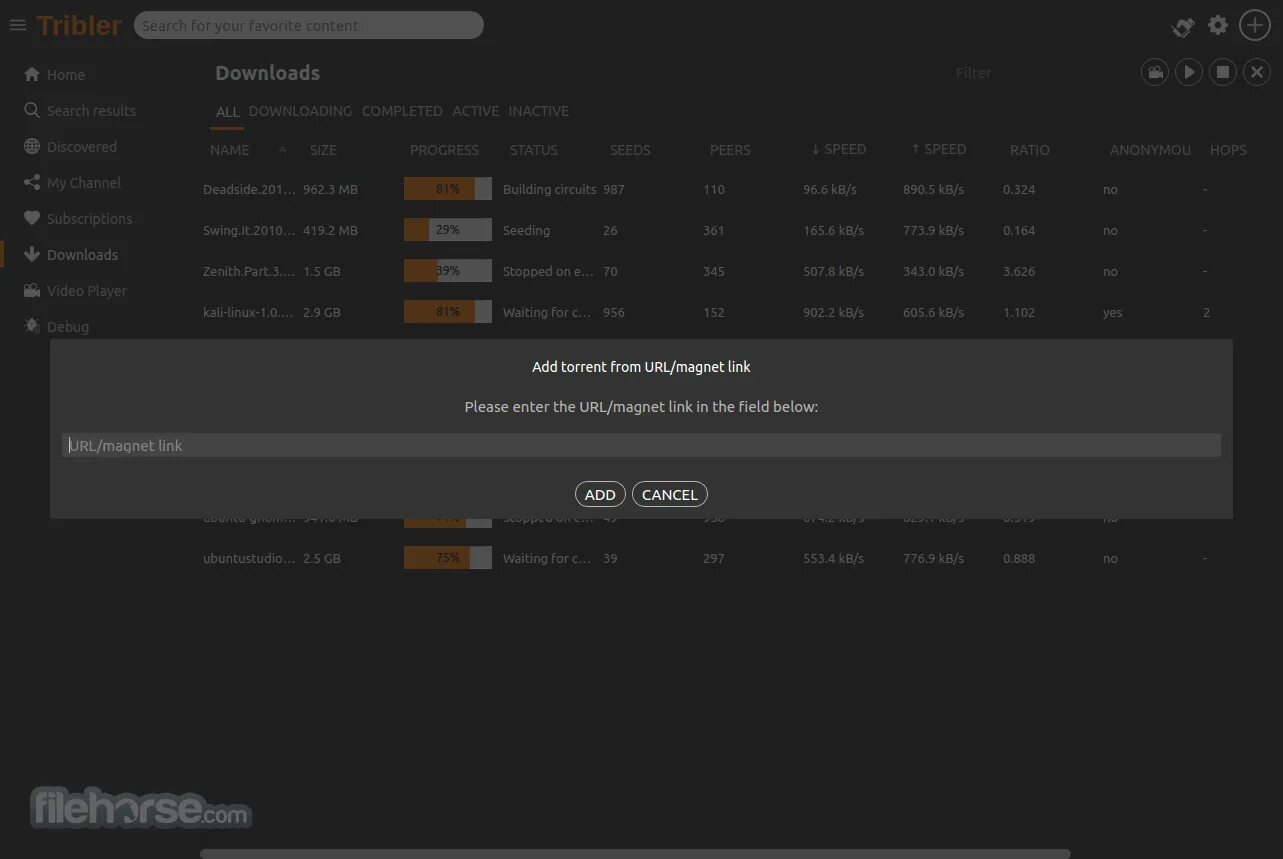Click the share icon beside My Channel
This screenshot has width=1283, height=859.
tap(32, 182)
